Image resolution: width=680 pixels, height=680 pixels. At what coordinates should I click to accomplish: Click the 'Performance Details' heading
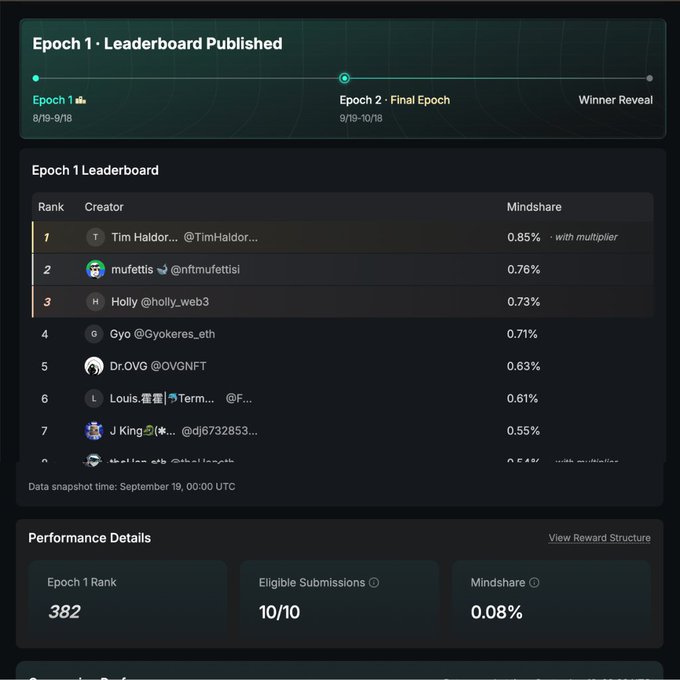90,538
